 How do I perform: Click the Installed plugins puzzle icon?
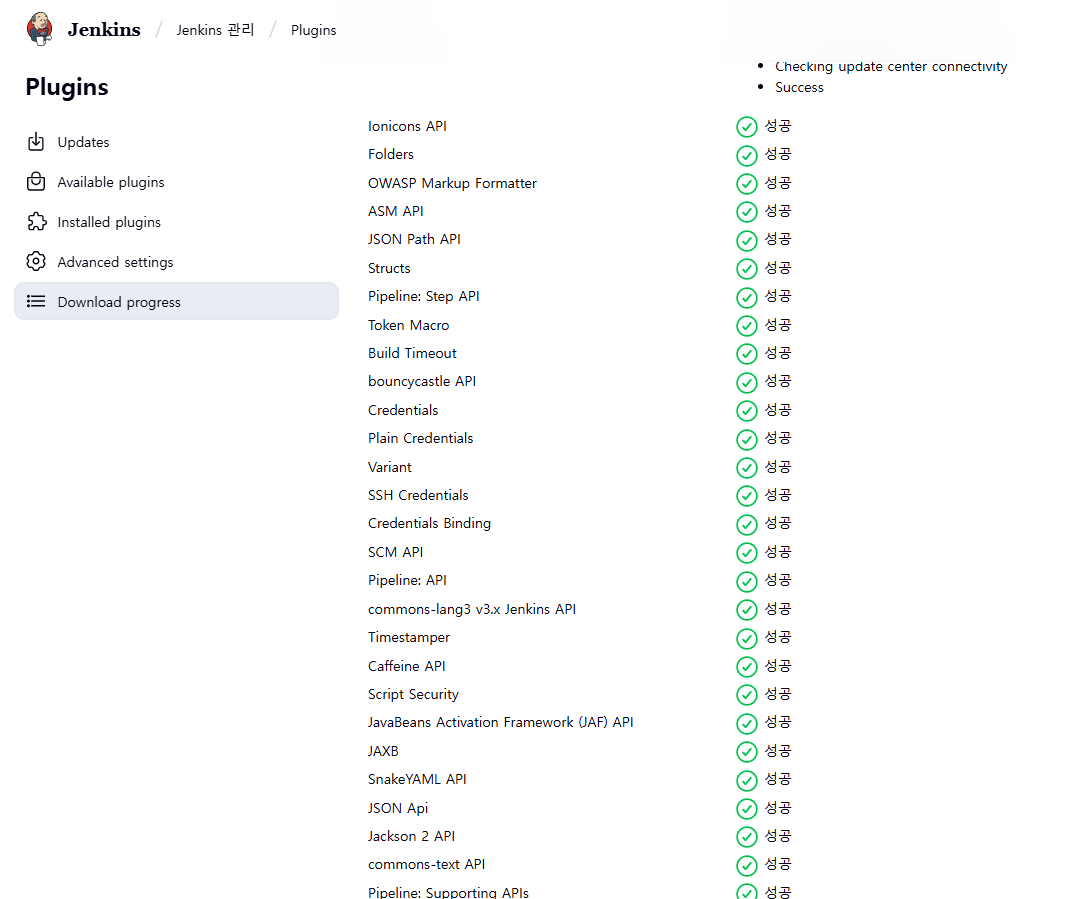pos(36,222)
